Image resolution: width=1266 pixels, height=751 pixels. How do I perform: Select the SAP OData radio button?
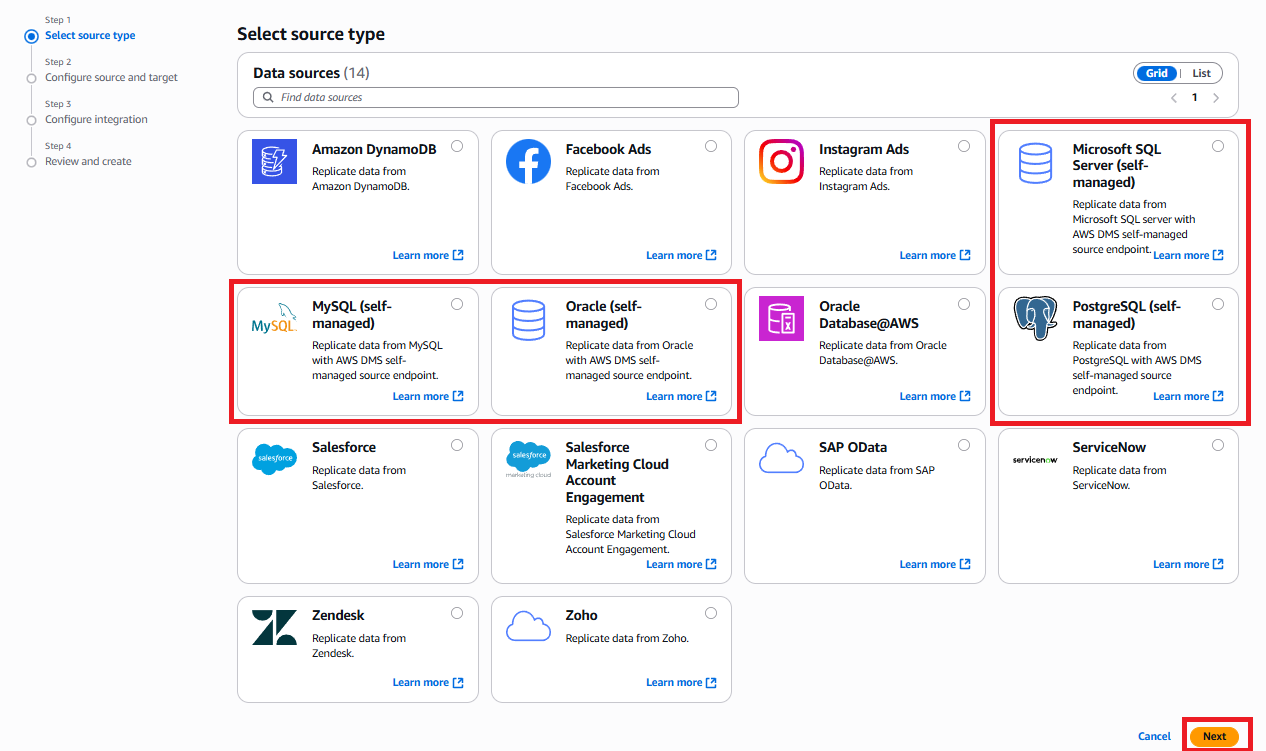tap(964, 445)
